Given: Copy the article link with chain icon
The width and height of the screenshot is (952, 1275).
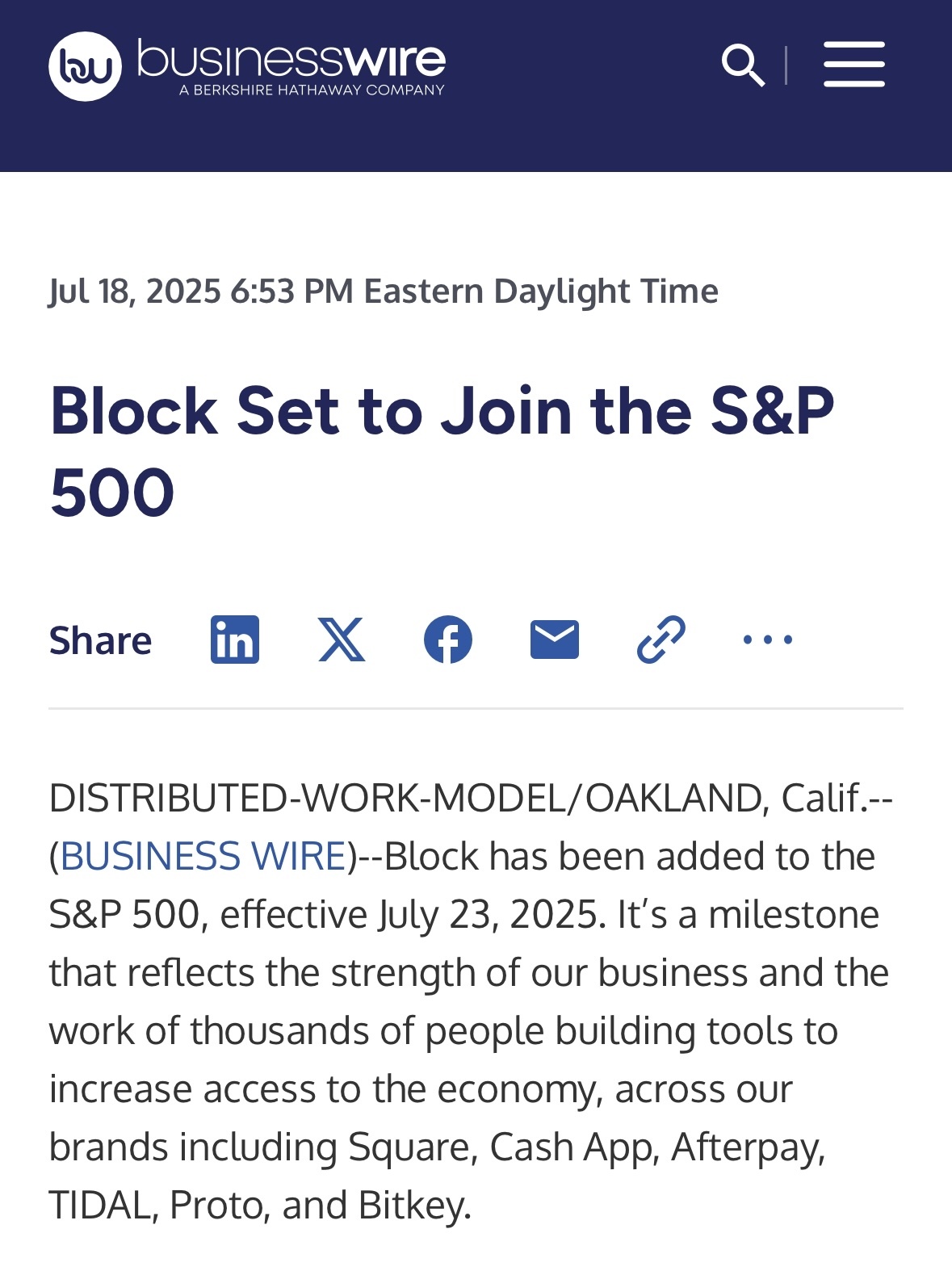Looking at the screenshot, I should [x=661, y=640].
